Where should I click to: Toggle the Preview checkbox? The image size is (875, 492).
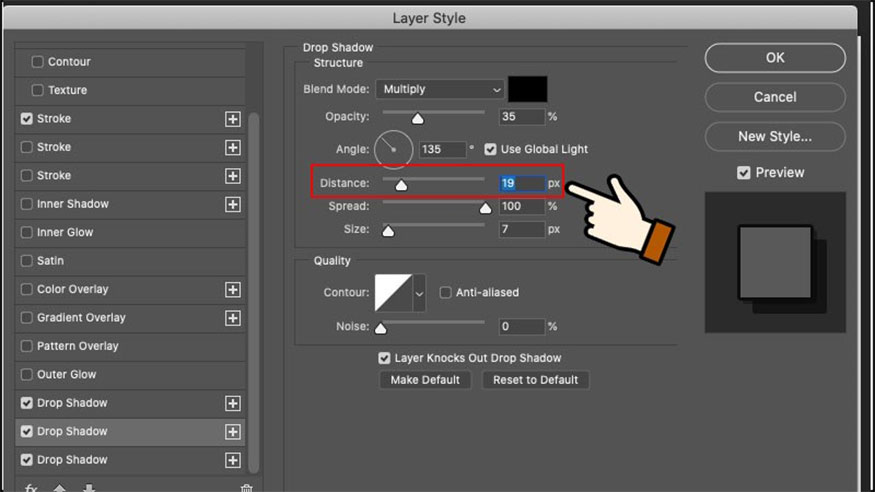click(743, 173)
